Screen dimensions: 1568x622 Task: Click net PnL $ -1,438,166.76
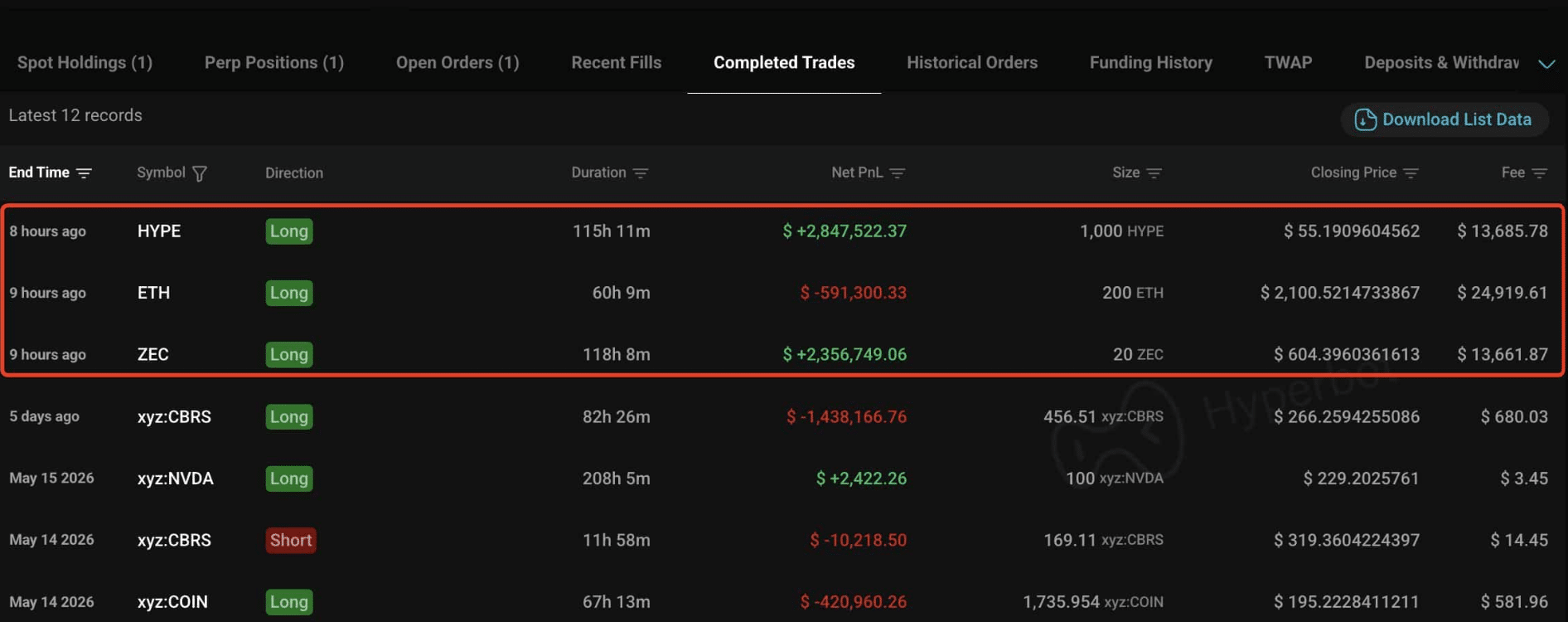(846, 416)
